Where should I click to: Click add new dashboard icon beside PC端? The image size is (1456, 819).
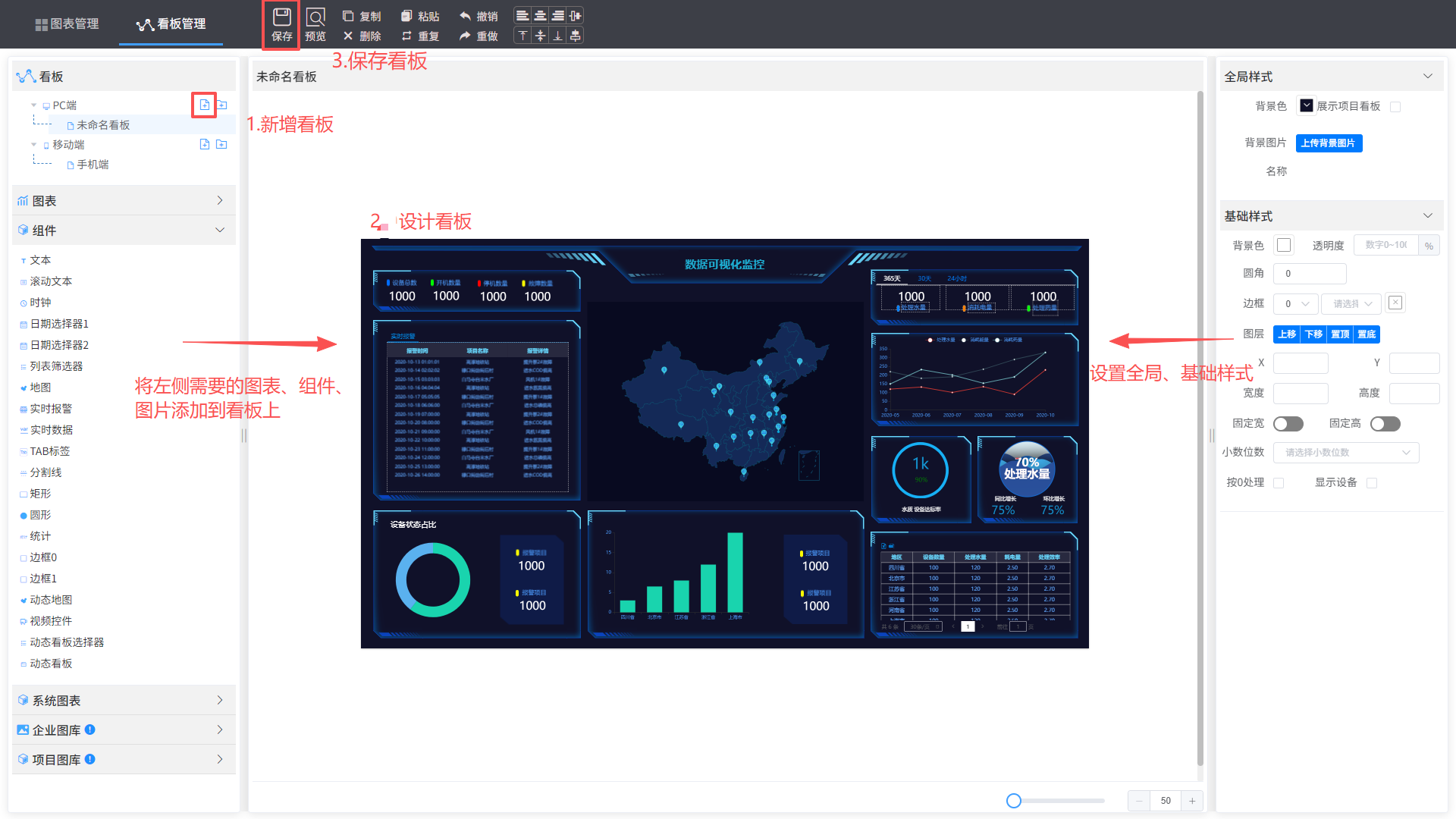(205, 105)
